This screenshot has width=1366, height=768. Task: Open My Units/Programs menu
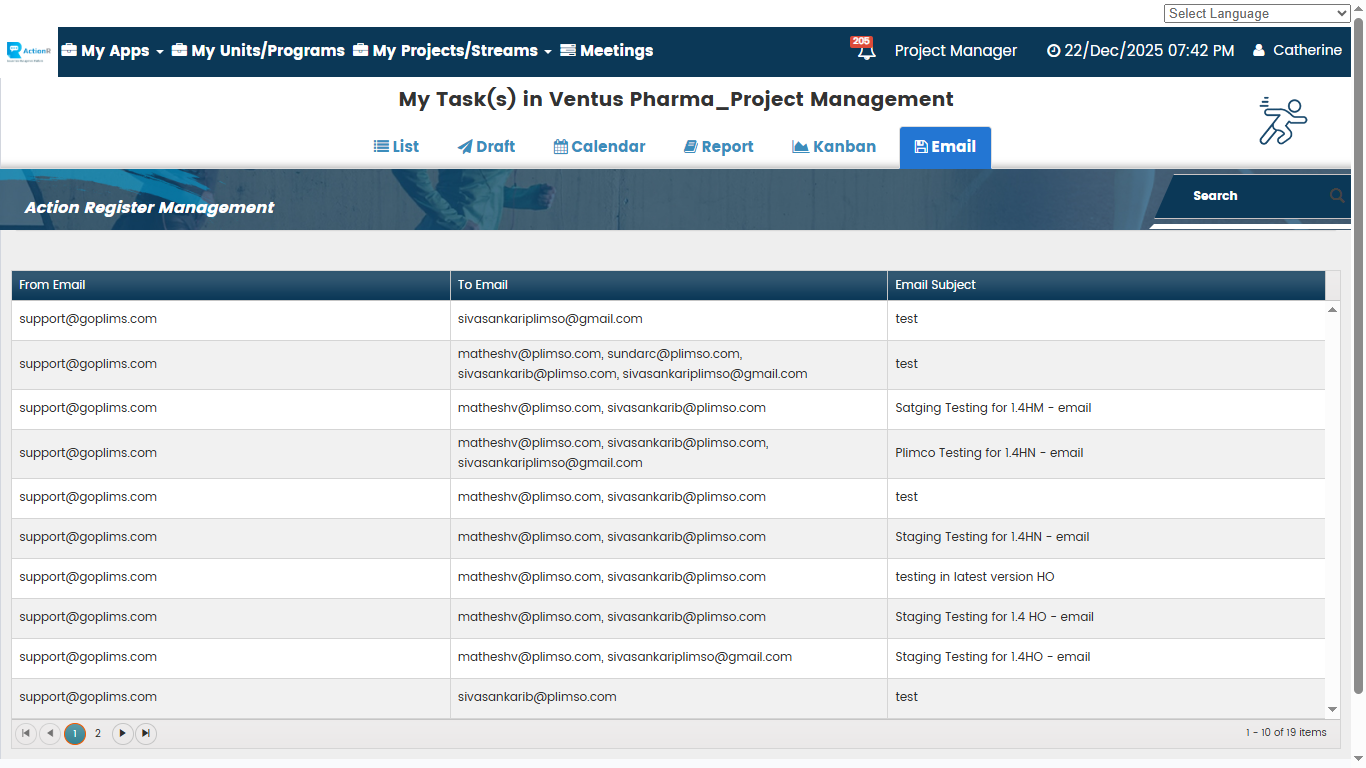(258, 50)
